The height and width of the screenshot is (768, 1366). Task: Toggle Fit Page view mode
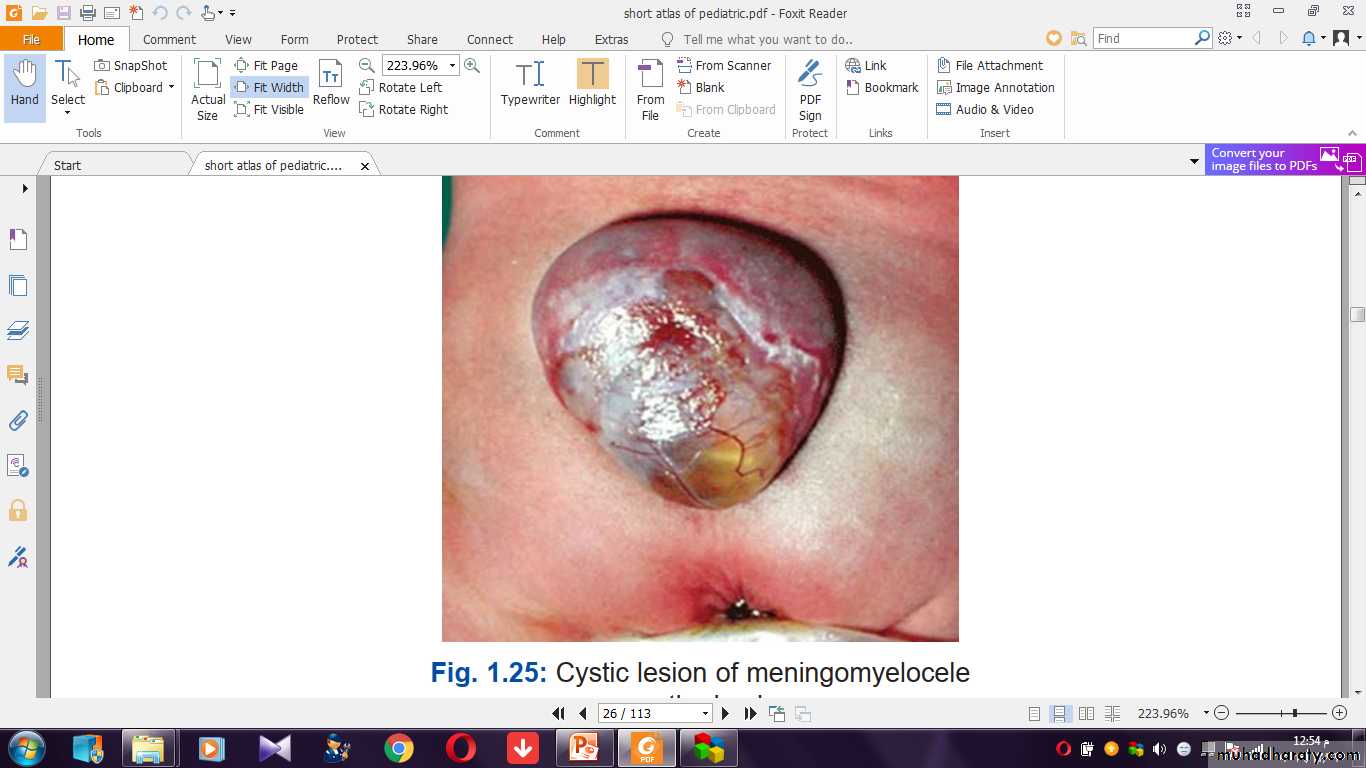(266, 65)
